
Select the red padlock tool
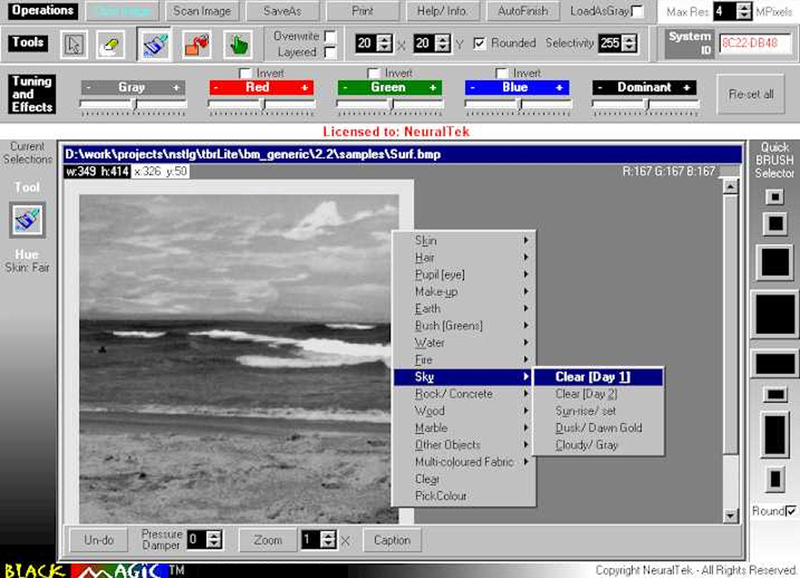point(195,44)
